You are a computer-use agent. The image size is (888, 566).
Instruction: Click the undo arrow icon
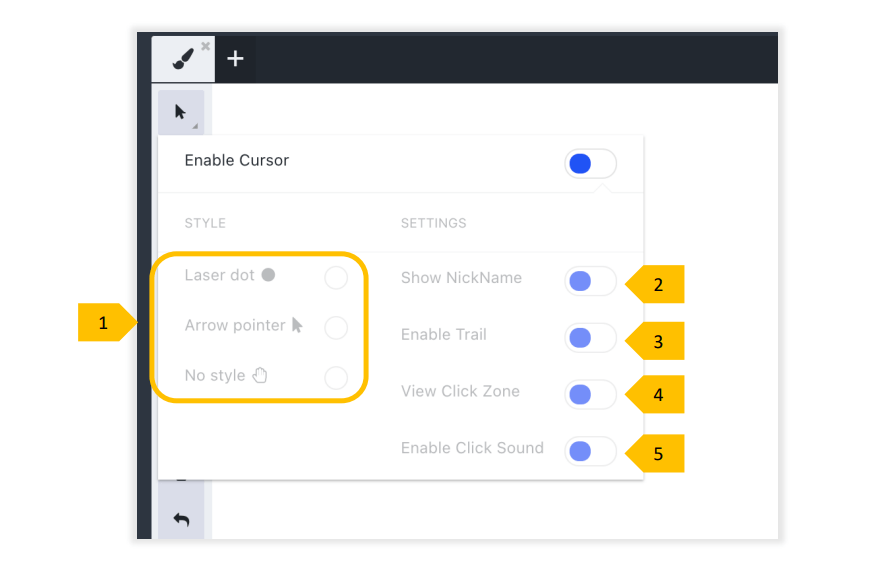click(x=181, y=519)
